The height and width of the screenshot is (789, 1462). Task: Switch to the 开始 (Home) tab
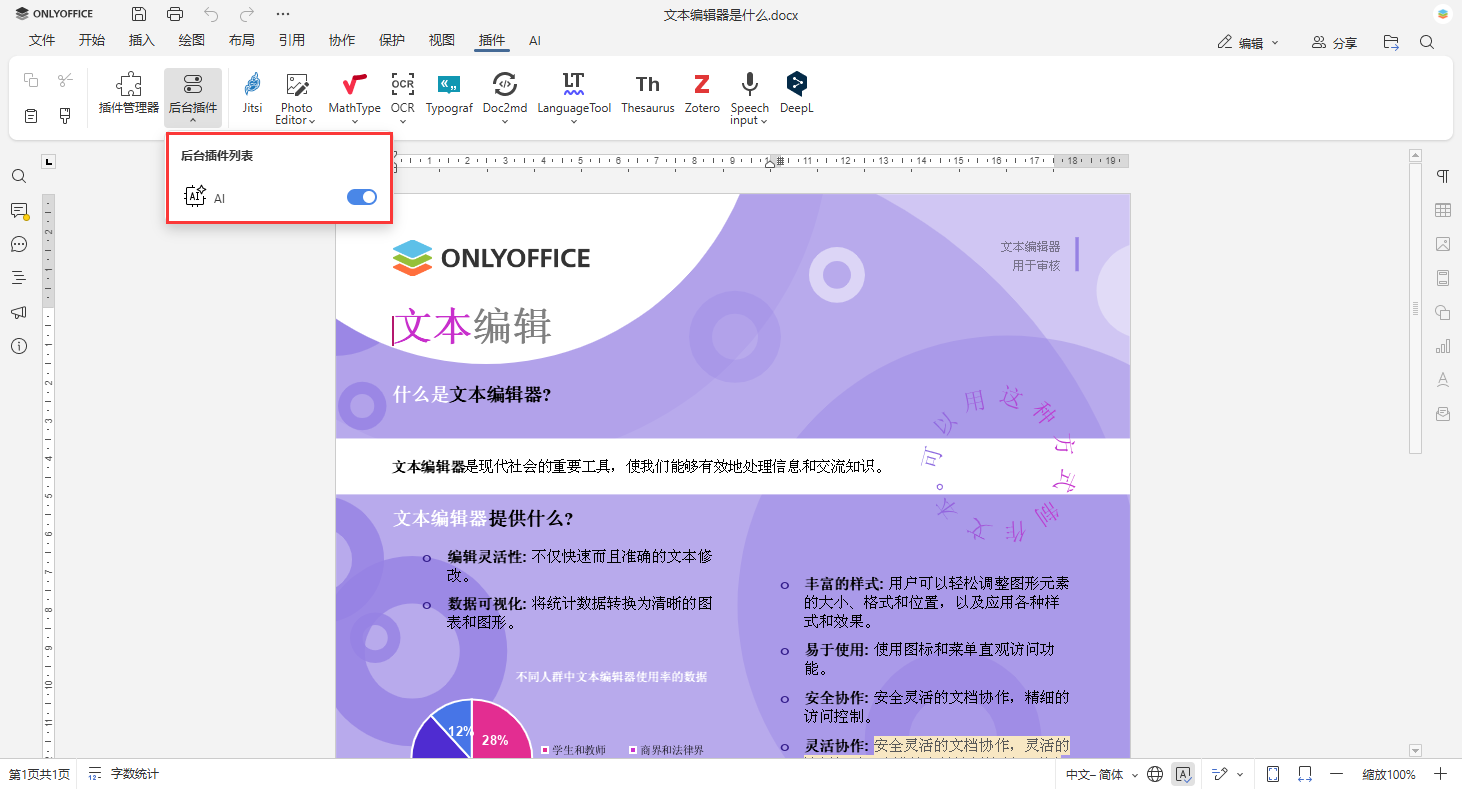92,40
